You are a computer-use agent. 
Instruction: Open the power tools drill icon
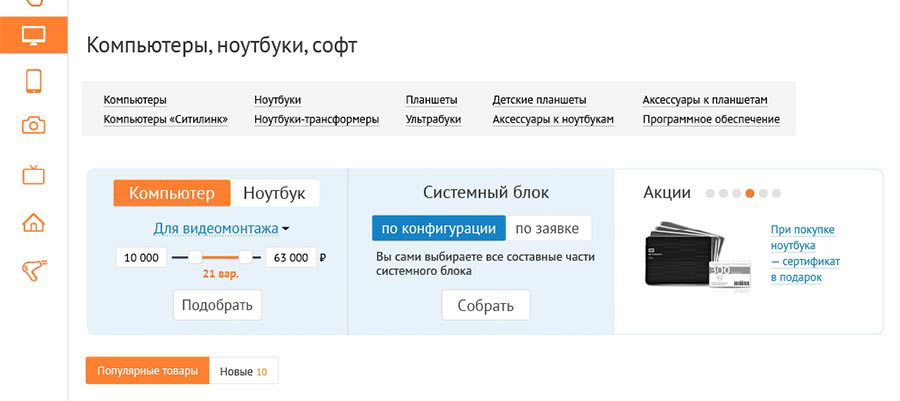(x=34, y=268)
